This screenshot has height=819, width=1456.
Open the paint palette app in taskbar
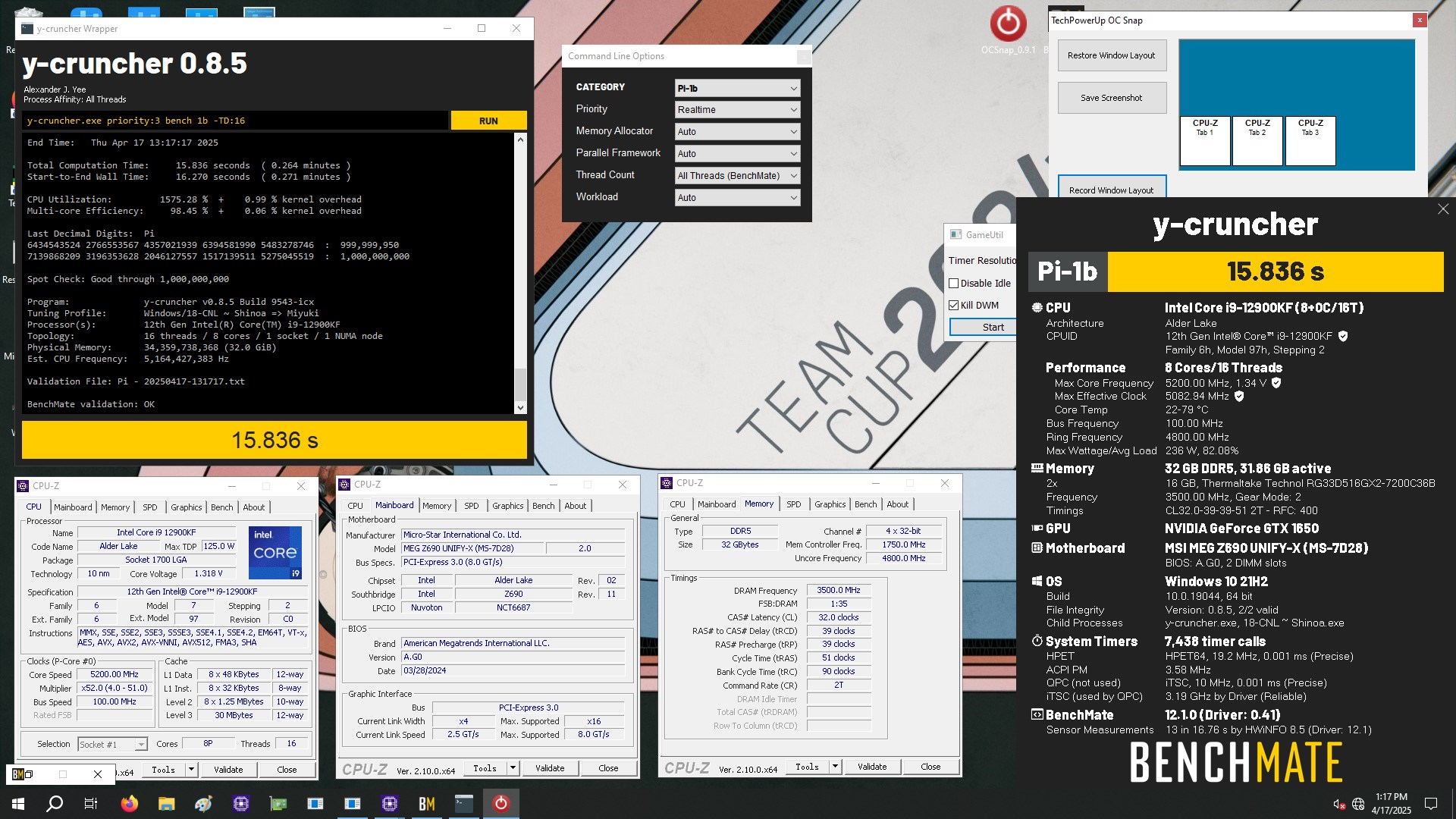pyautogui.click(x=203, y=804)
